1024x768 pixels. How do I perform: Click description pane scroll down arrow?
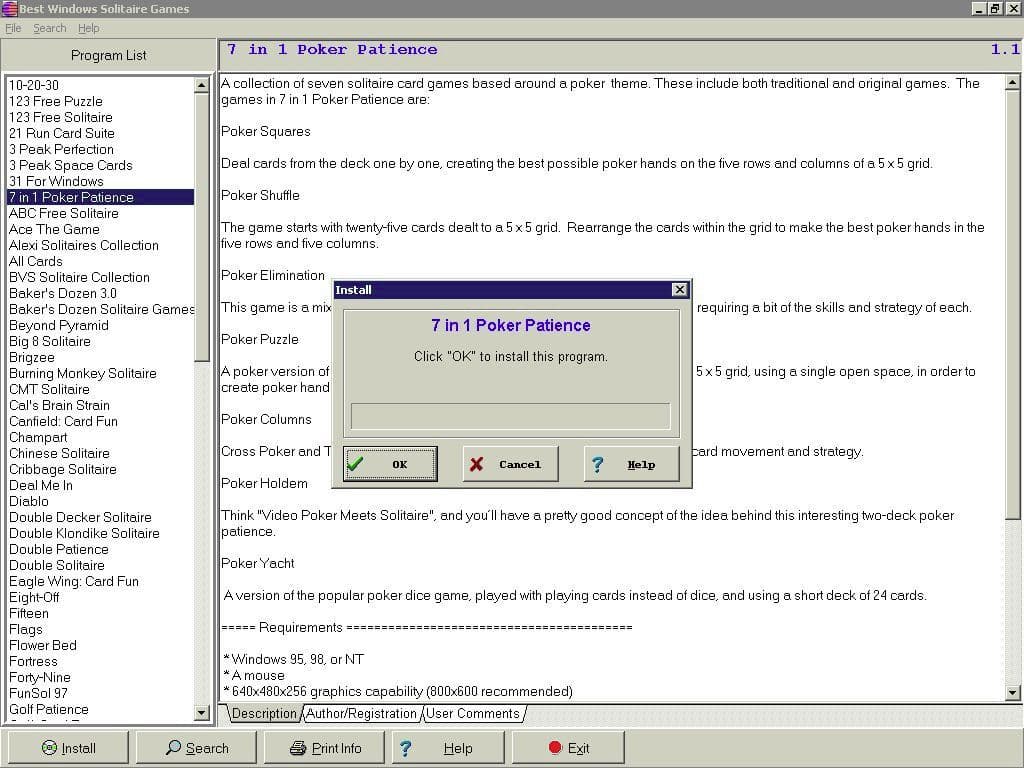coord(1012,692)
